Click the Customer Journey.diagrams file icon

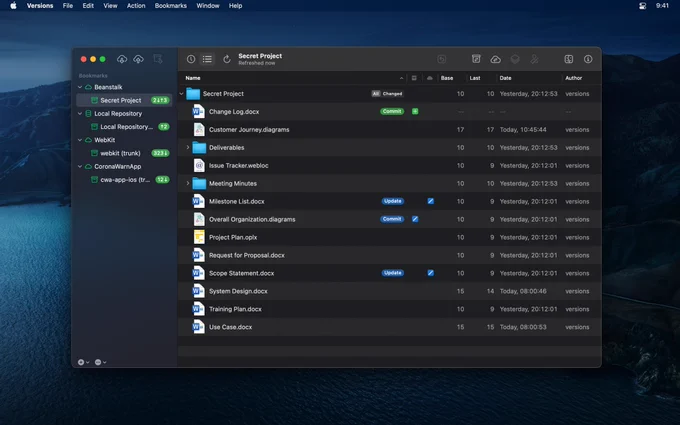[199, 130]
